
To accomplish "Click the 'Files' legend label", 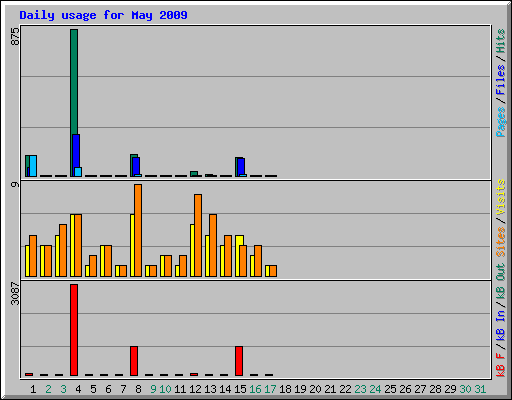I will (x=500, y=80).
